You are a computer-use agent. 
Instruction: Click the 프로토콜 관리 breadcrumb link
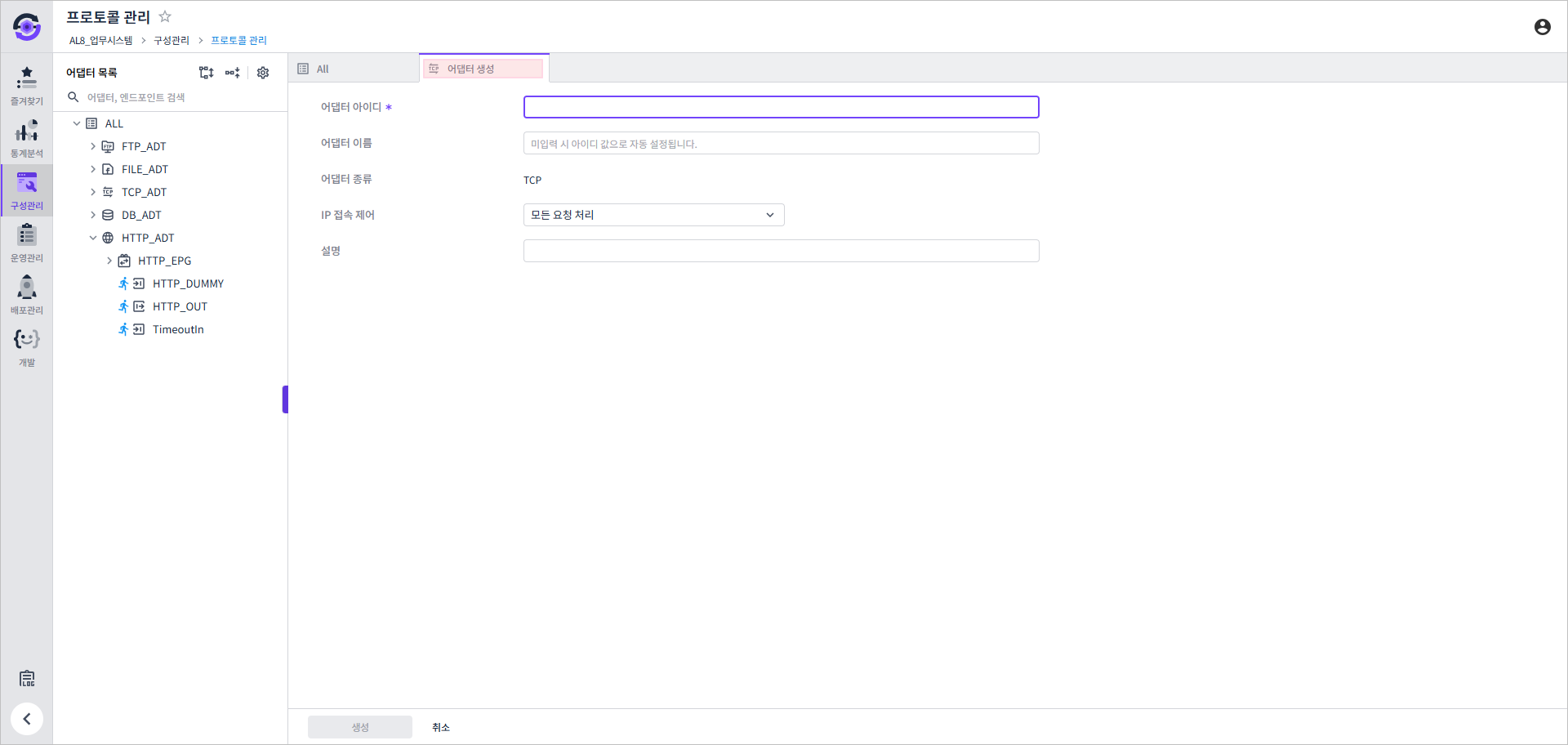coord(239,40)
